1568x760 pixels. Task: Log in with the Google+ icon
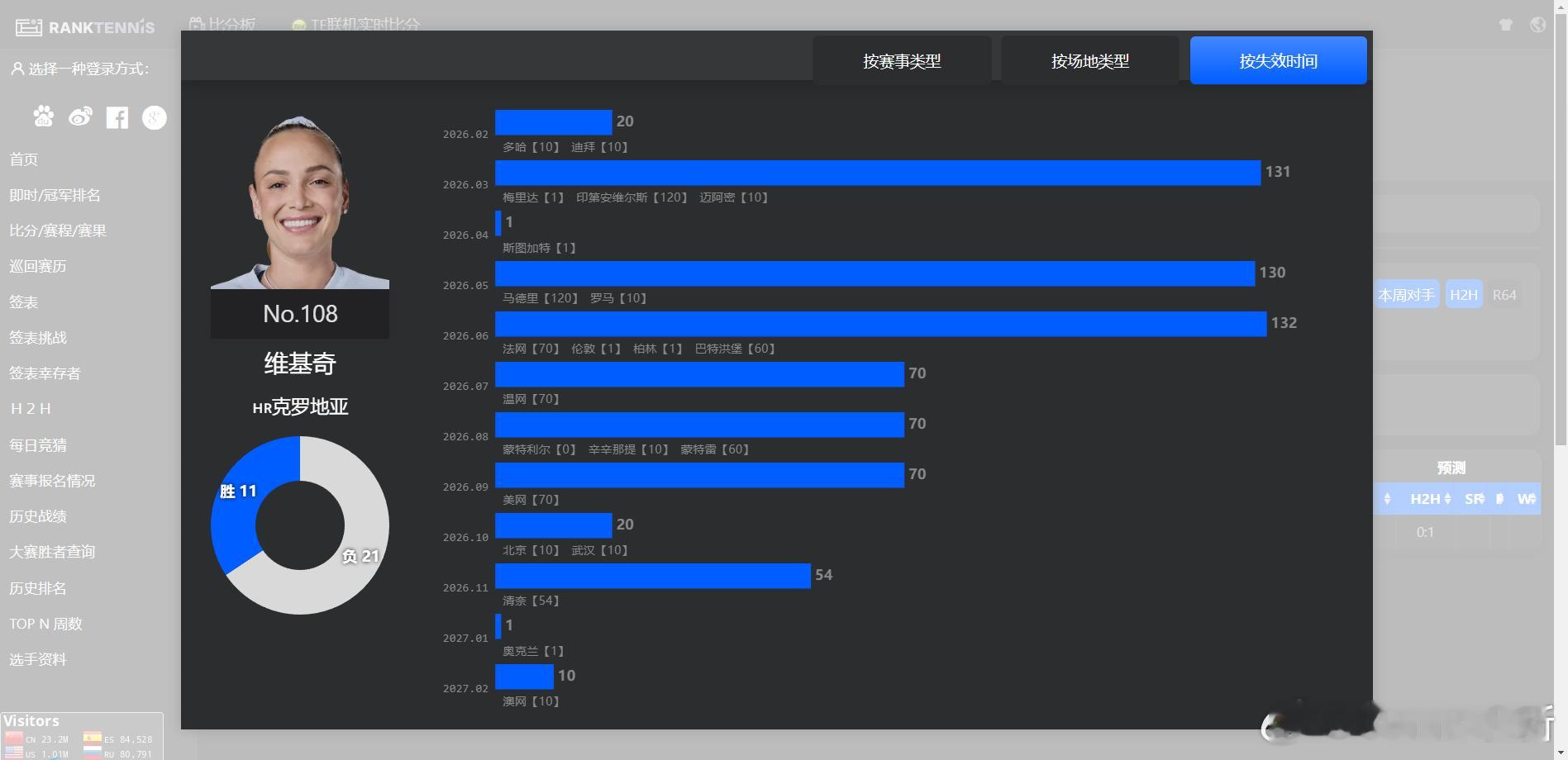pos(154,117)
